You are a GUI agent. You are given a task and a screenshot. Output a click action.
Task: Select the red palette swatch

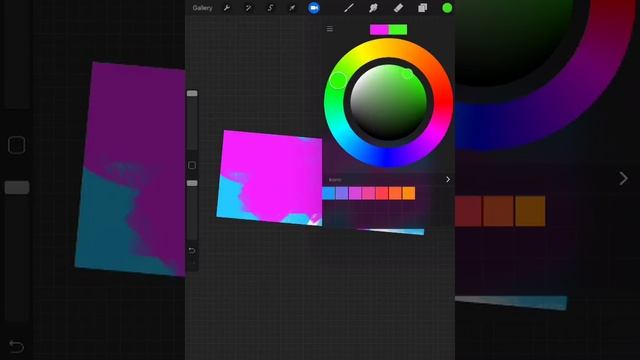pos(382,193)
